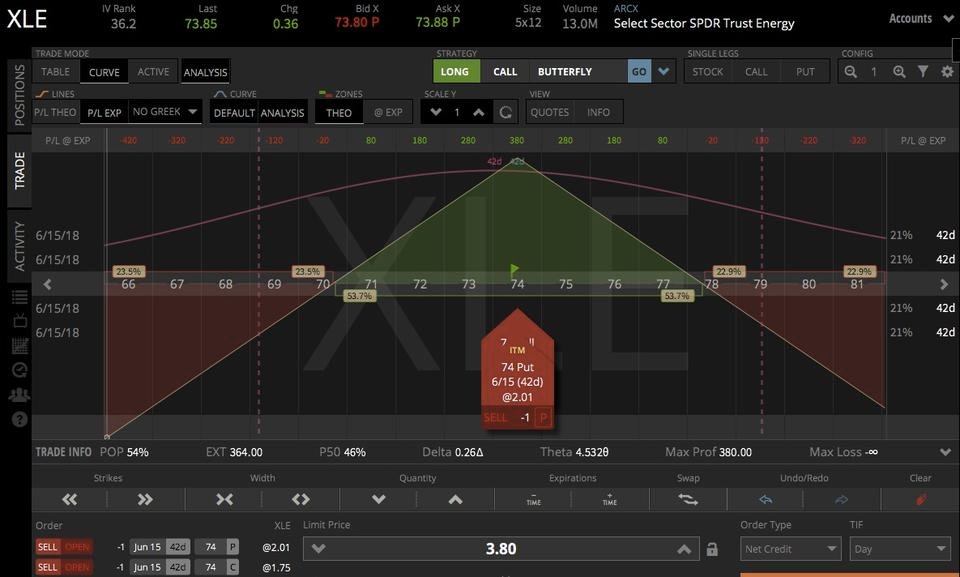The width and height of the screenshot is (960, 577).
Task: Click the green flag price marker
Action: 514,270
